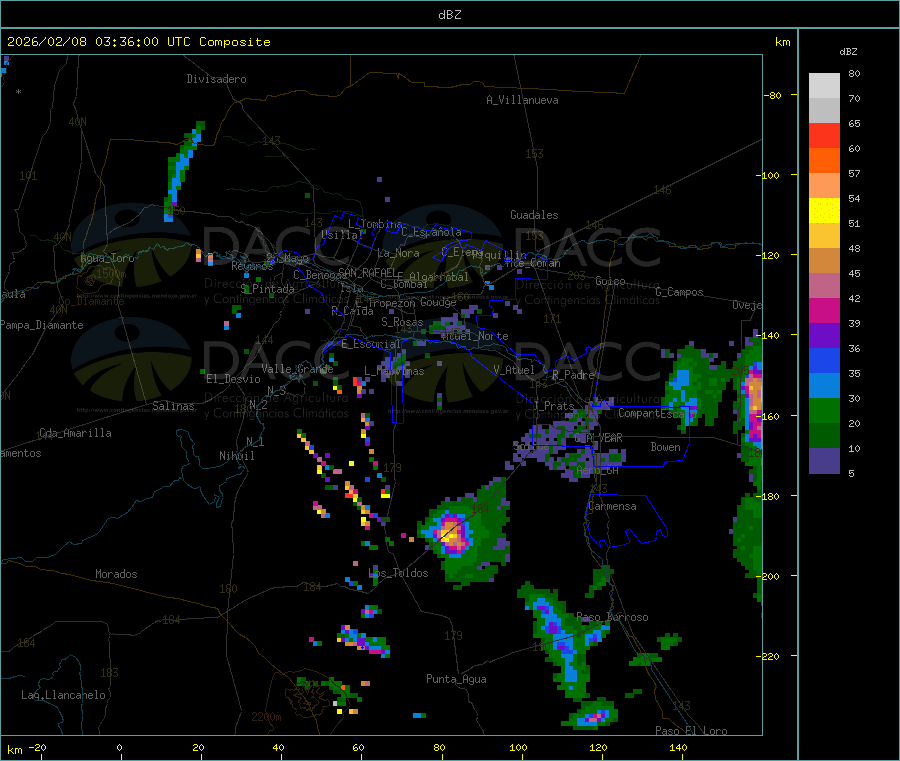
Task: Click the Paso_Barroso label
Action: click(x=612, y=617)
